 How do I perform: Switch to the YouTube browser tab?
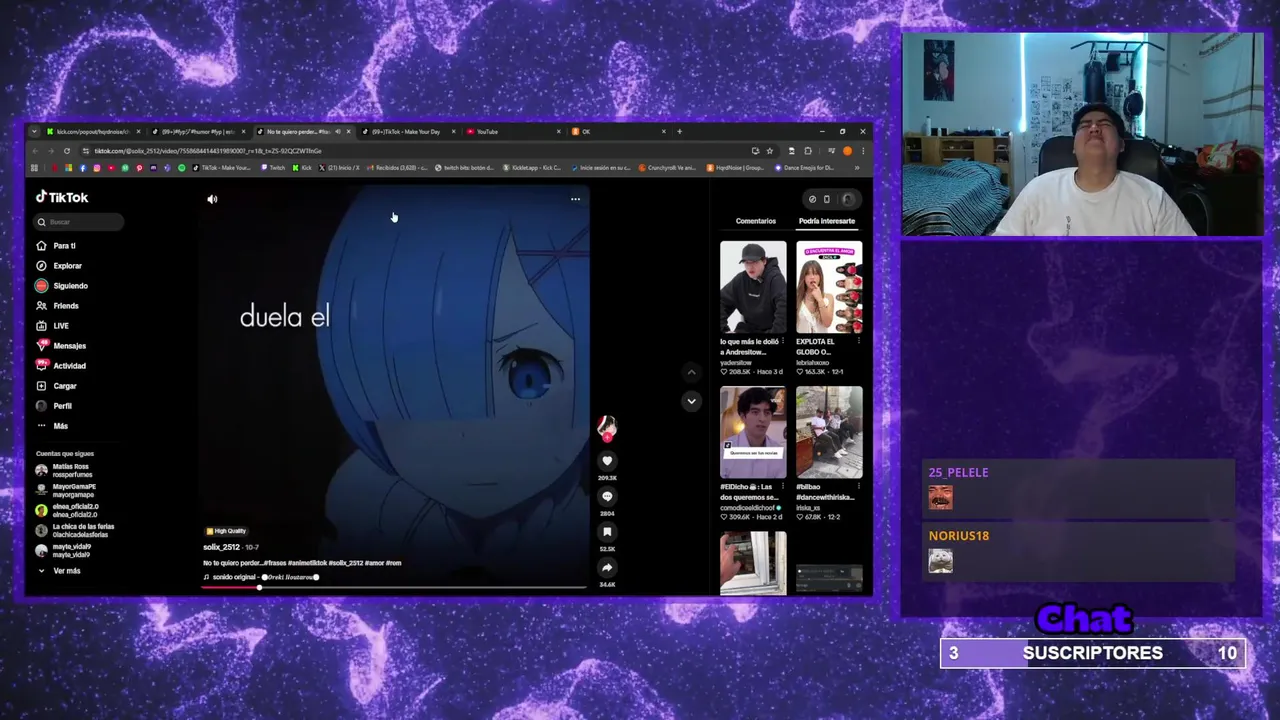515,132
